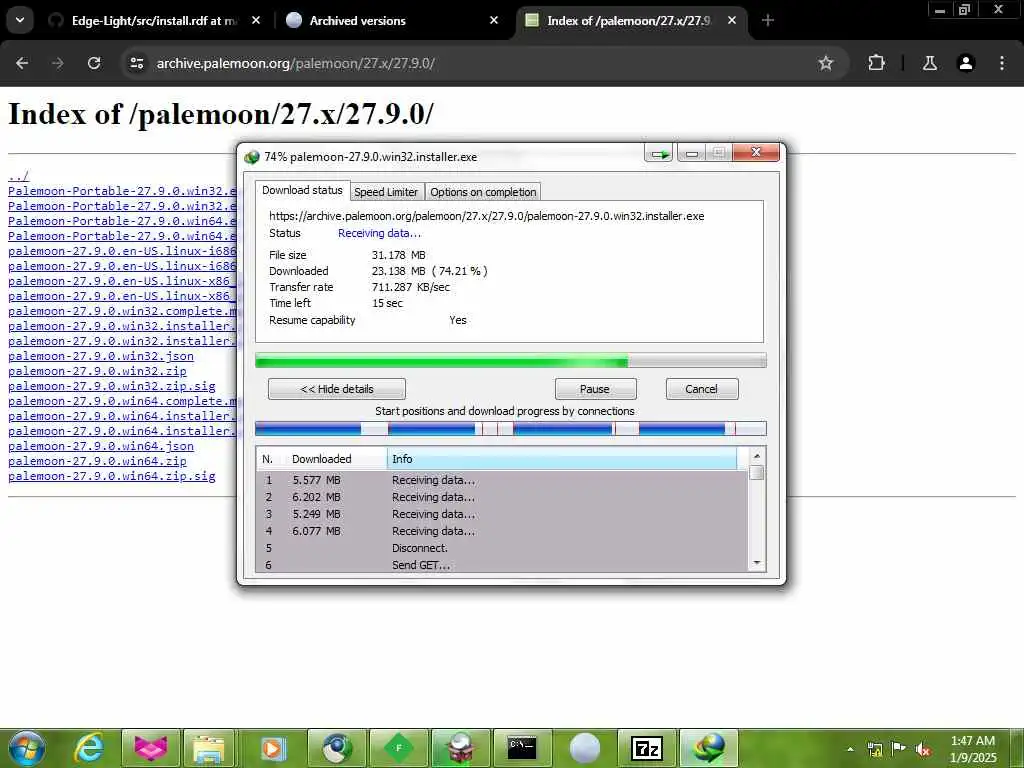The width and height of the screenshot is (1024, 768).
Task: Click the N. column header
Action: 270,459
